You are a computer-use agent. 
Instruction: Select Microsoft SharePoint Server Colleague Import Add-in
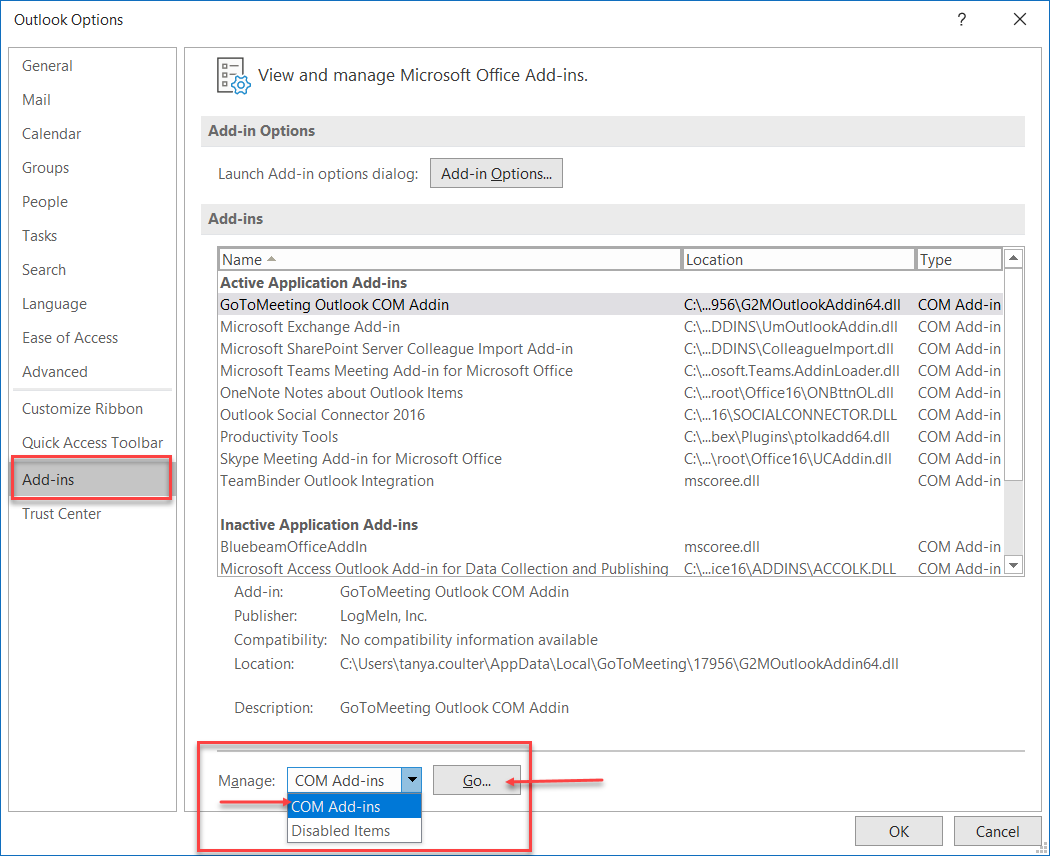click(x=610, y=349)
